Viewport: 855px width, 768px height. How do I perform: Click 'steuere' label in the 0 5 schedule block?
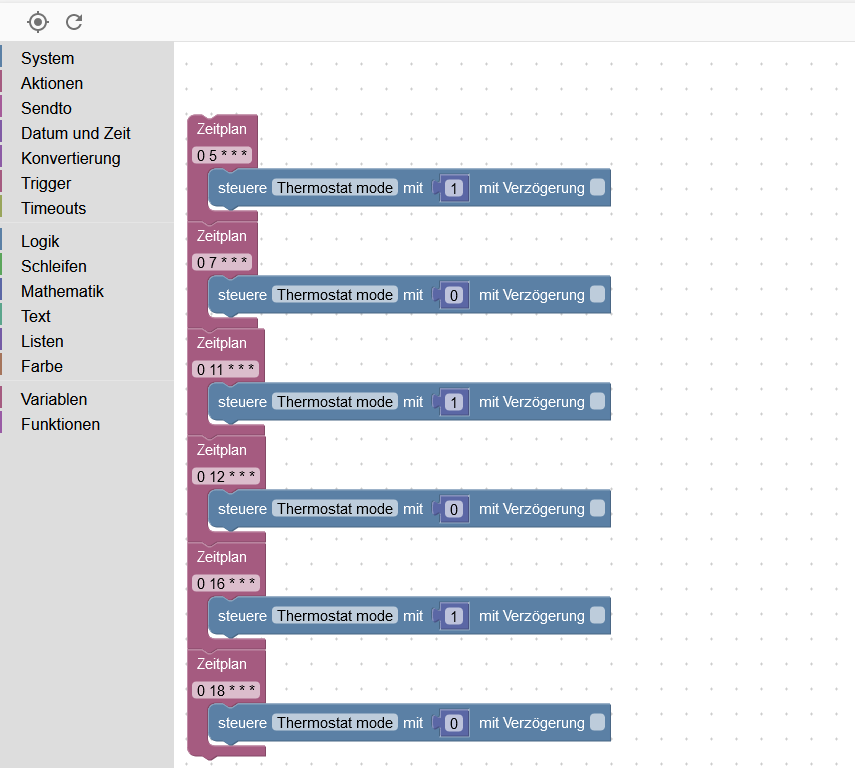[x=242, y=188]
